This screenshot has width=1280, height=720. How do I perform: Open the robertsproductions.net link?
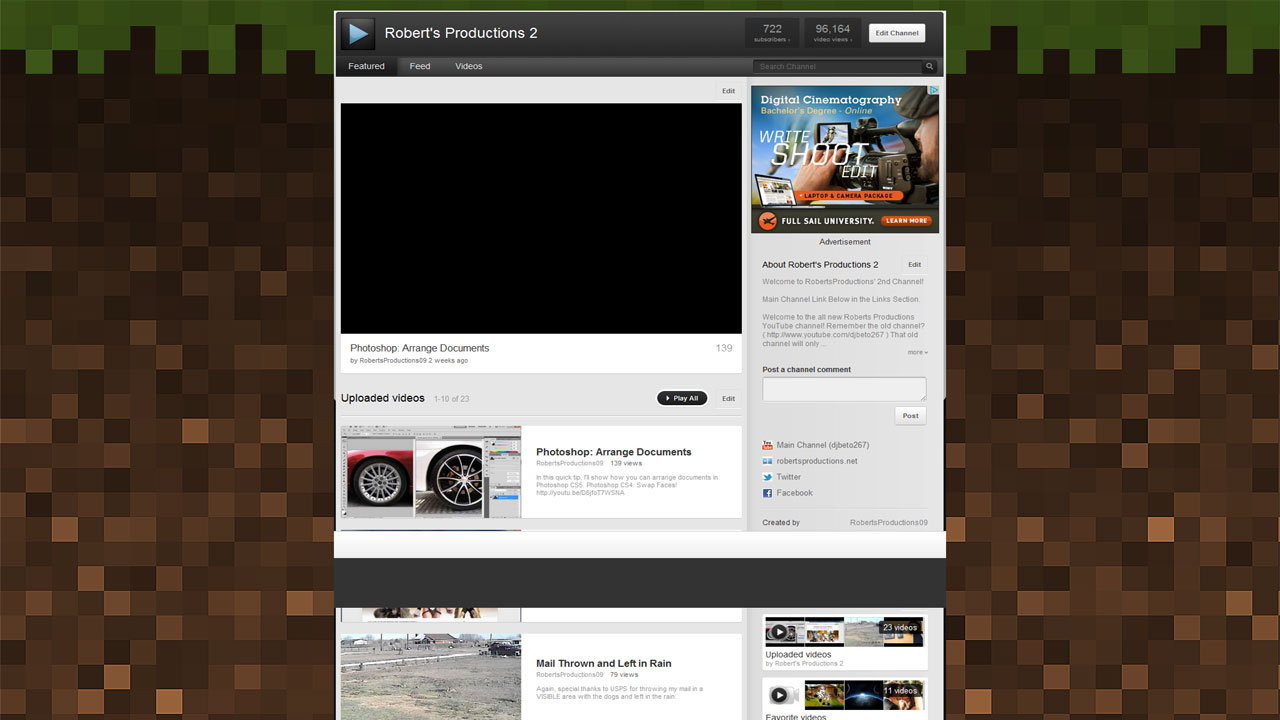coord(817,461)
